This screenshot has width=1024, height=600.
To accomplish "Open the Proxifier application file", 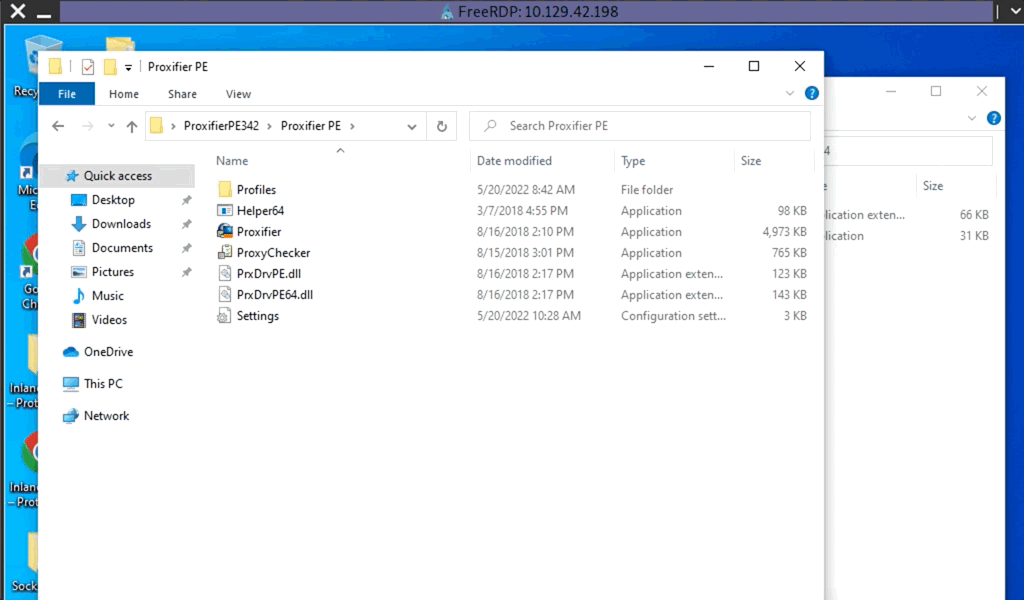I will click(258, 232).
